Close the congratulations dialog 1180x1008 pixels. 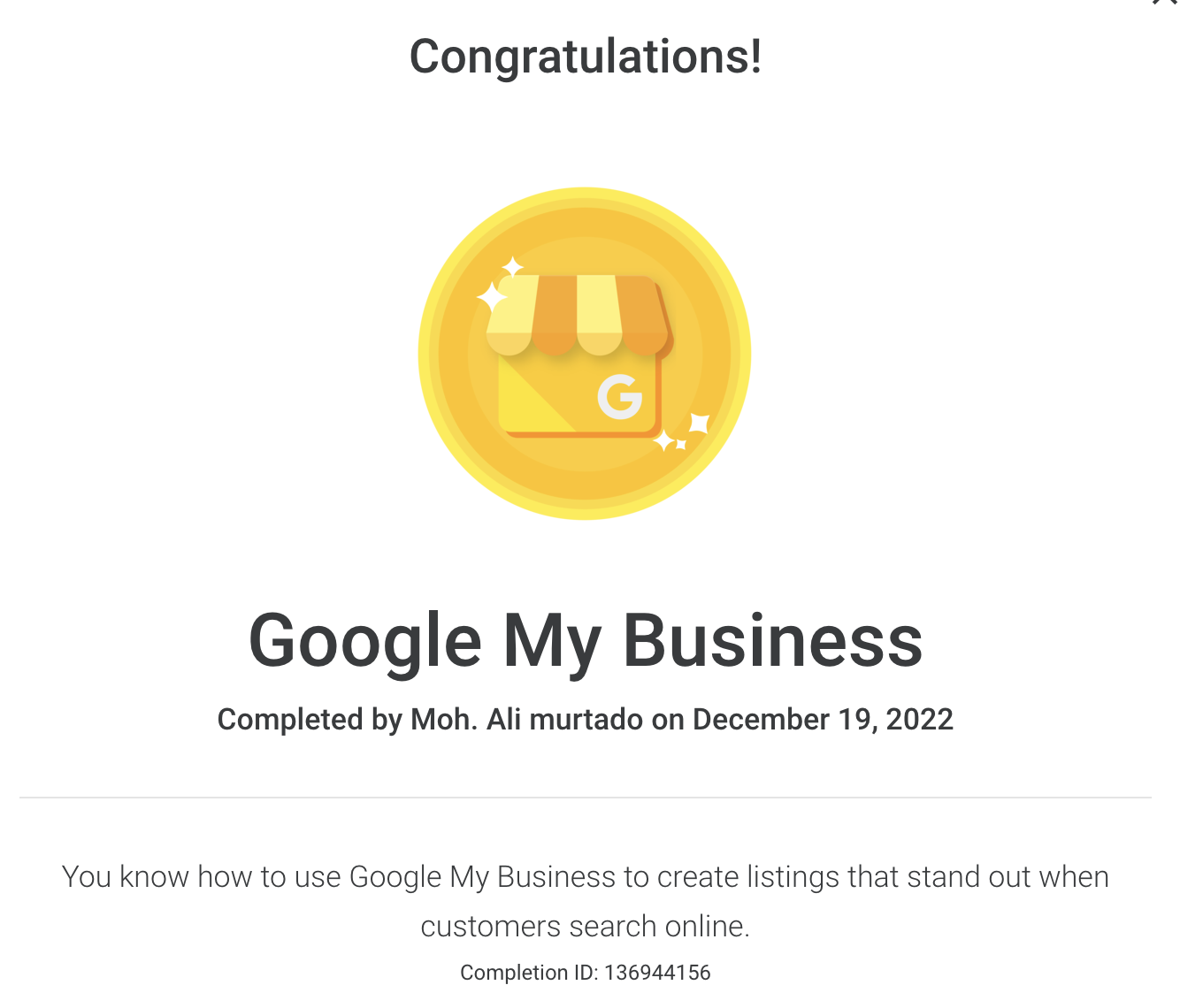tap(1165, 3)
